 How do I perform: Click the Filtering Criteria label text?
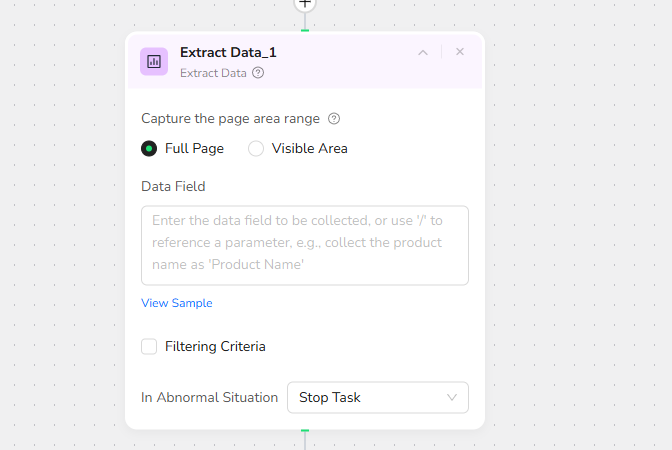tap(215, 346)
